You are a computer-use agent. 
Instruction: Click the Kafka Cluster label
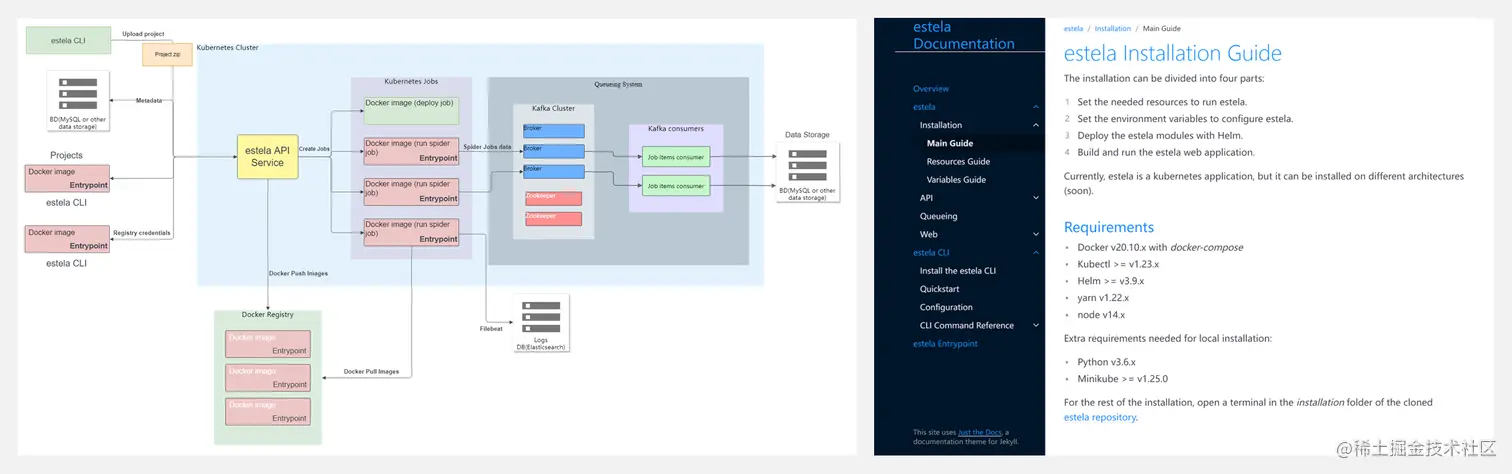tap(553, 108)
